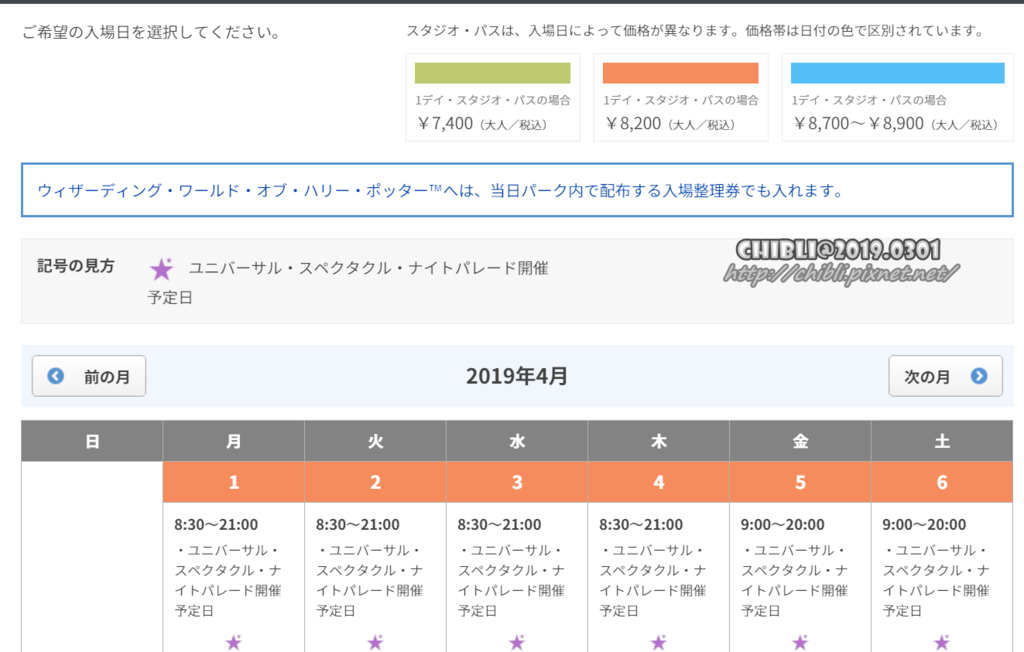Image resolution: width=1024 pixels, height=652 pixels.
Task: Choose date 6 in the calendar
Action: click(942, 482)
